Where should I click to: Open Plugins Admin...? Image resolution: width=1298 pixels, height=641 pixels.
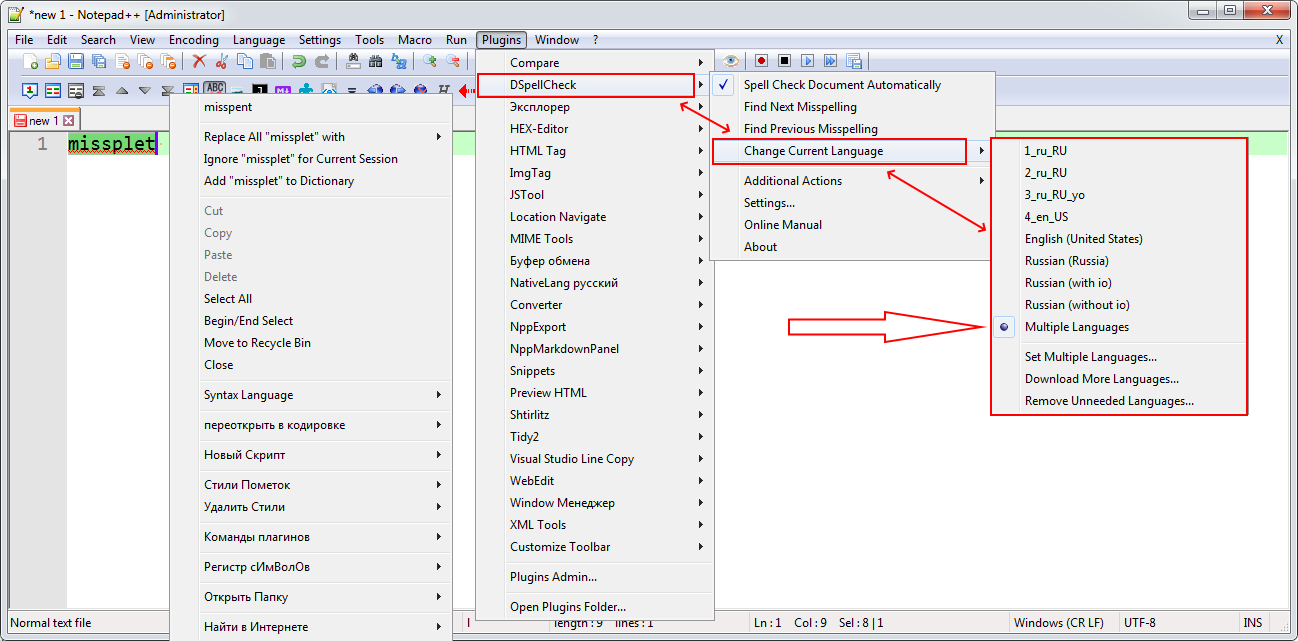tap(594, 577)
